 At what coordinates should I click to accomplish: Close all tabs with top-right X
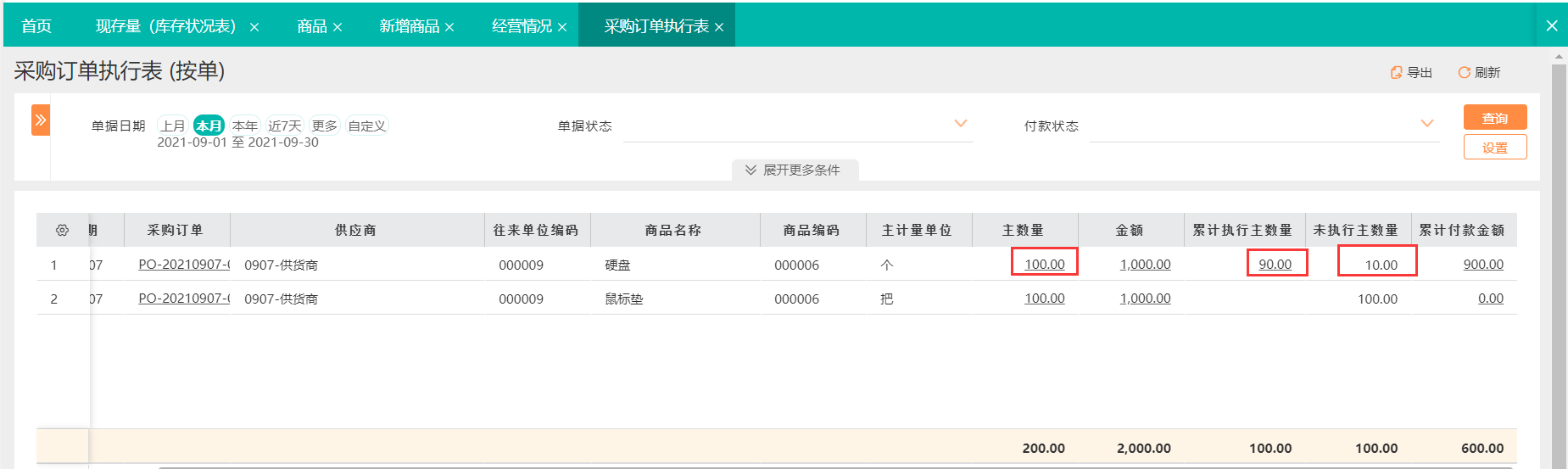click(1552, 25)
